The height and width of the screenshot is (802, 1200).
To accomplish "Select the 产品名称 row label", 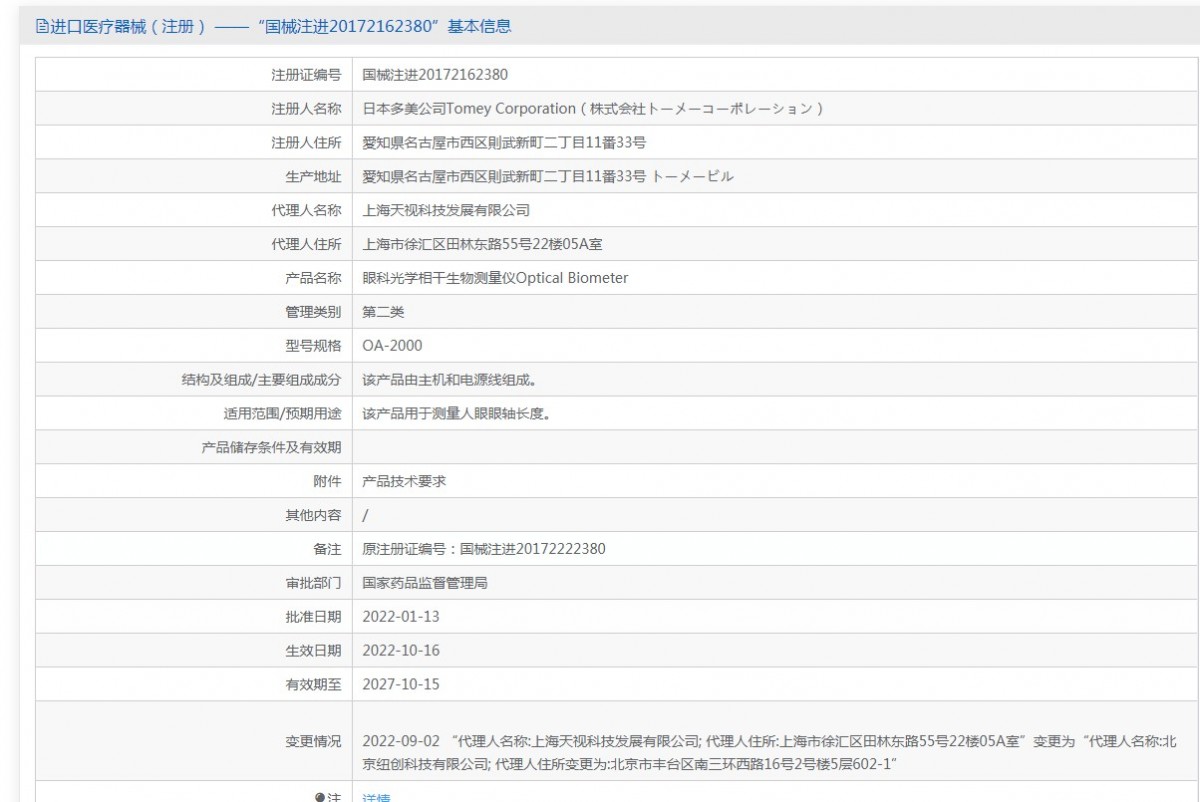I will click(313, 278).
